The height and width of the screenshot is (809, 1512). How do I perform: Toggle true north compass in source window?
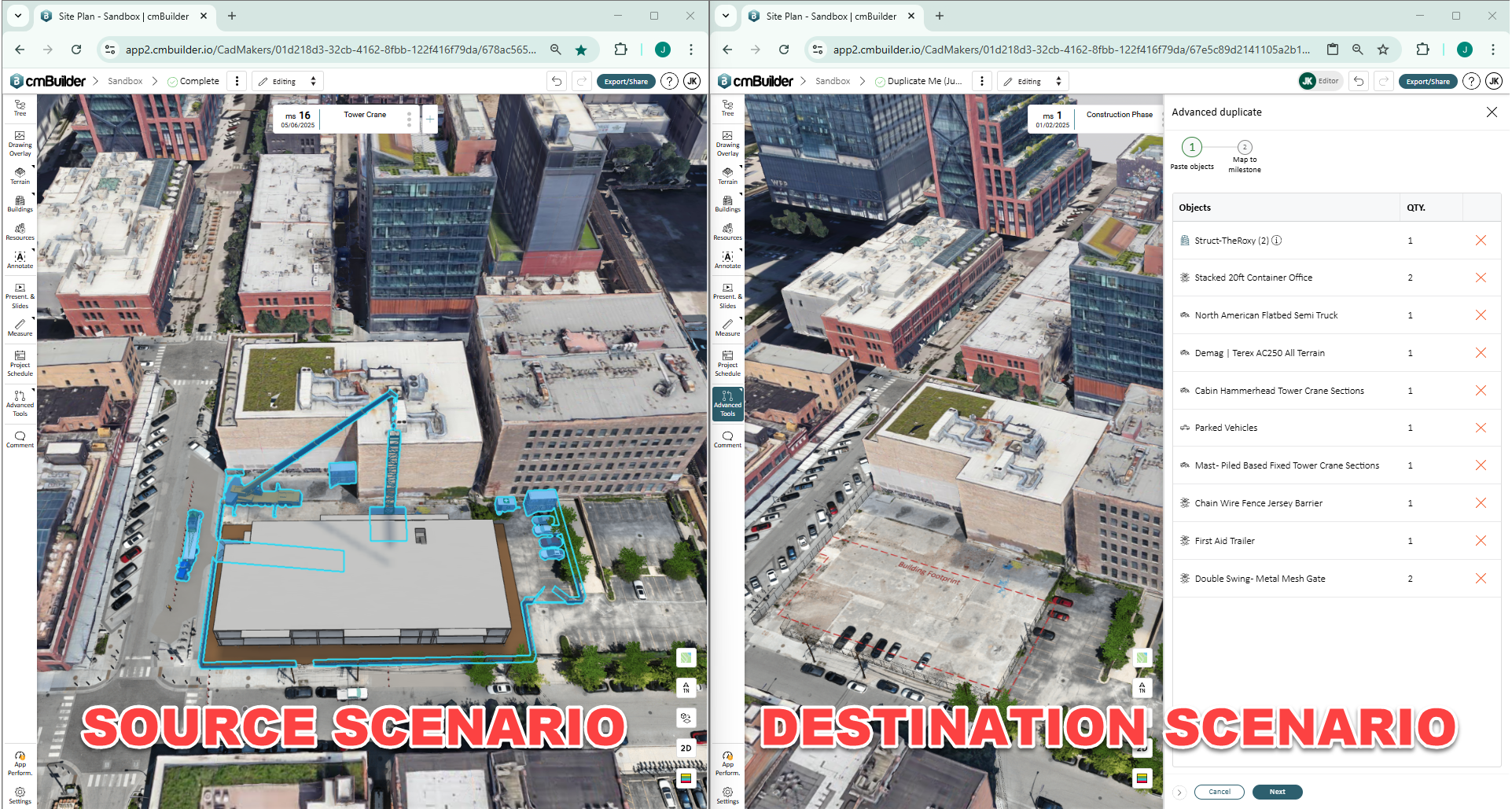(686, 687)
